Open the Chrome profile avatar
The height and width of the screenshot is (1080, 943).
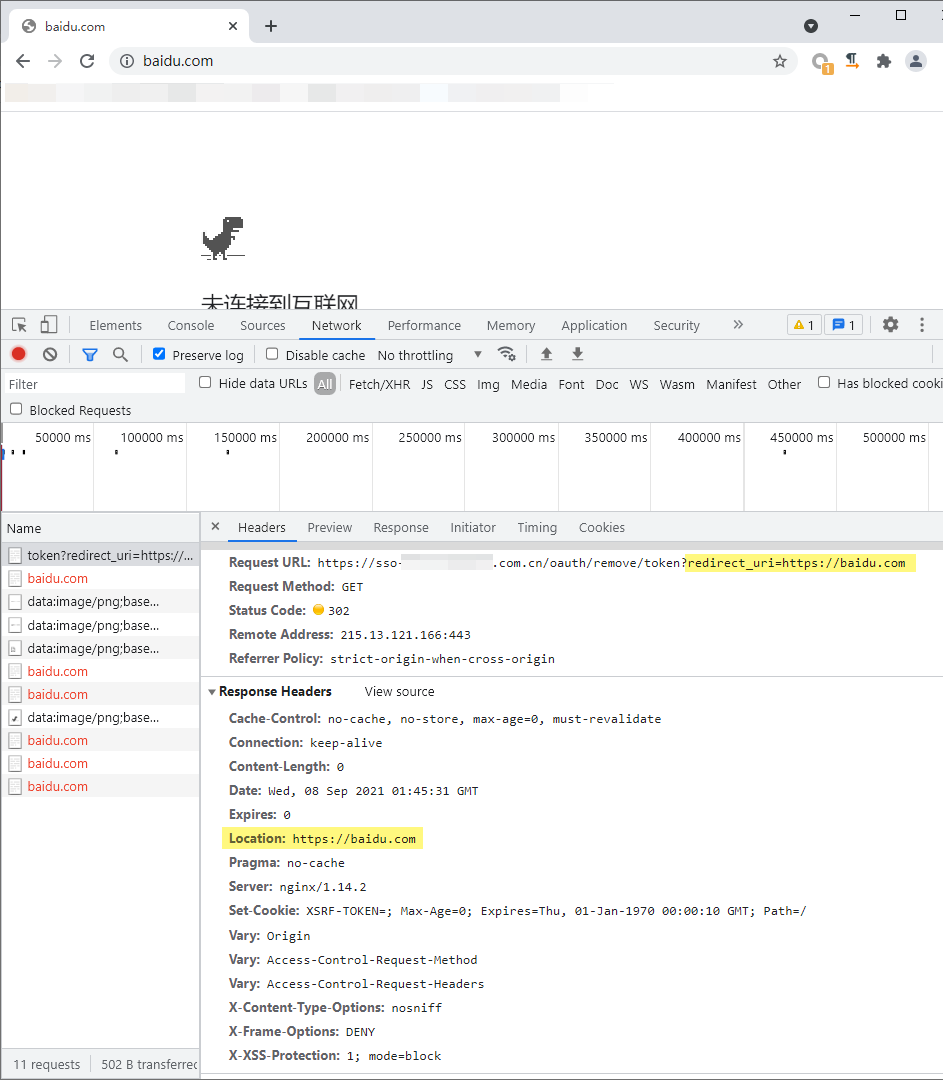coord(915,61)
